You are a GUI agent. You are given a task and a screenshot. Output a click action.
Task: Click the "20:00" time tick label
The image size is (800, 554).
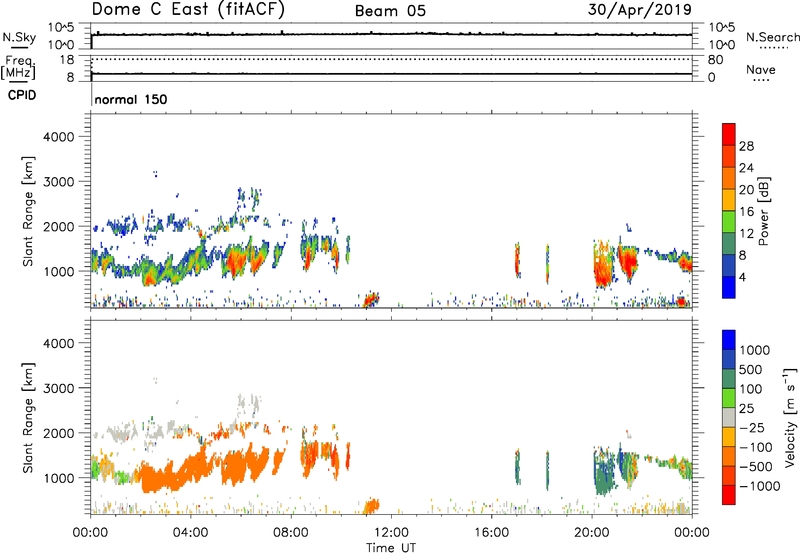coord(591,533)
